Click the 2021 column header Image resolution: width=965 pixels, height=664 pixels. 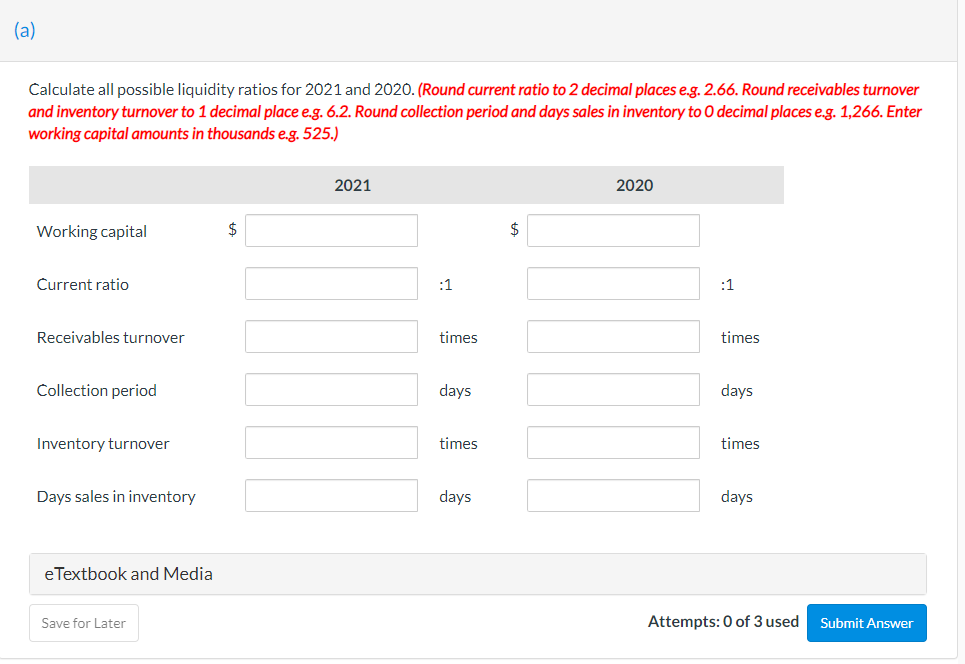coord(352,184)
